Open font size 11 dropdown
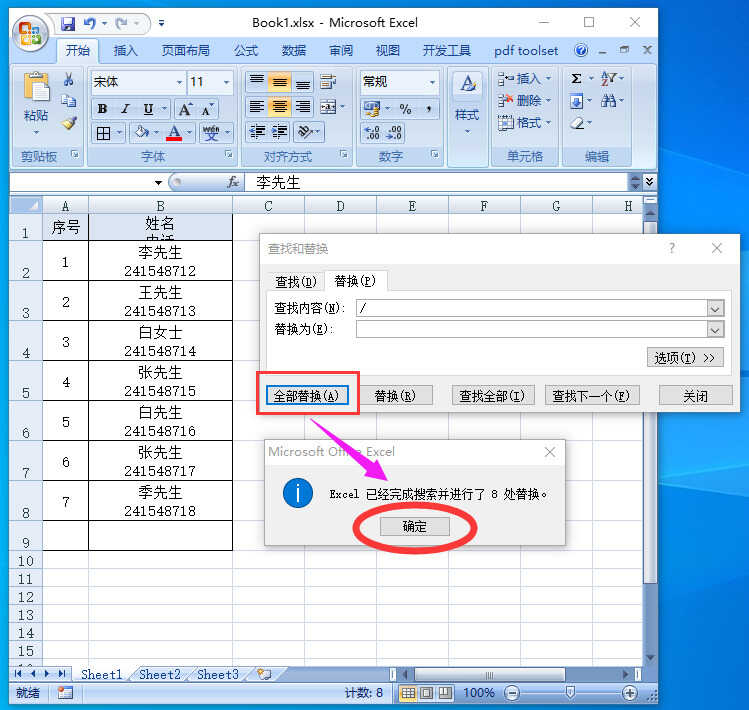 pos(226,82)
